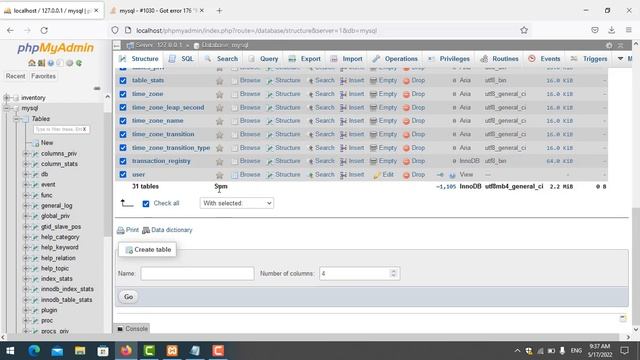Favorite the time_zone table star
Screen dimensions: 640x360
(x=220, y=94)
